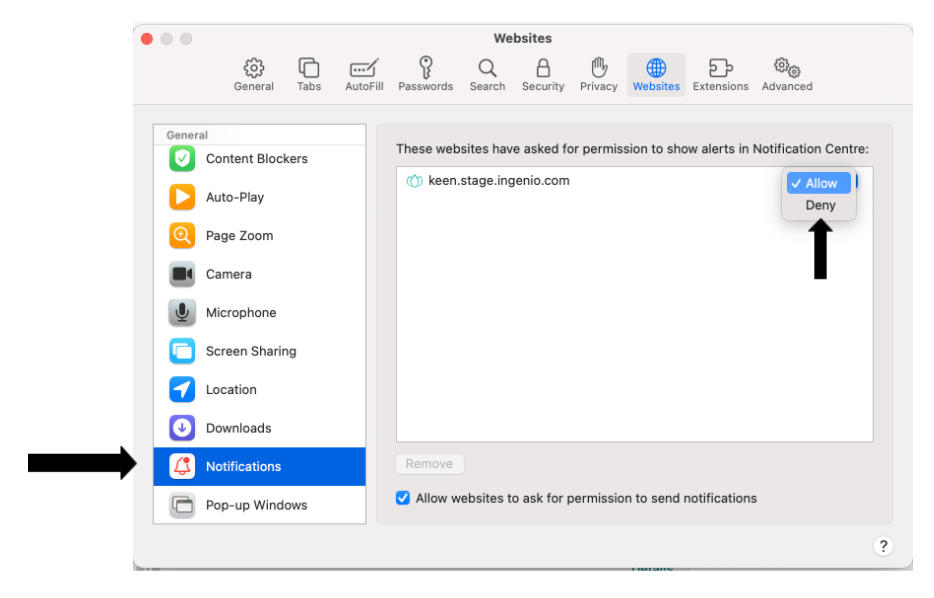Open the Privacy preferences pane
This screenshot has width=934, height=598.
click(598, 75)
